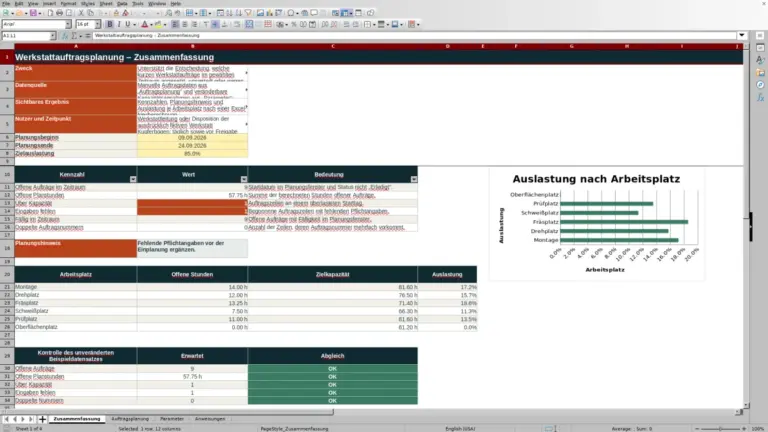Adjust the status bar zoom slider

coord(720,429)
